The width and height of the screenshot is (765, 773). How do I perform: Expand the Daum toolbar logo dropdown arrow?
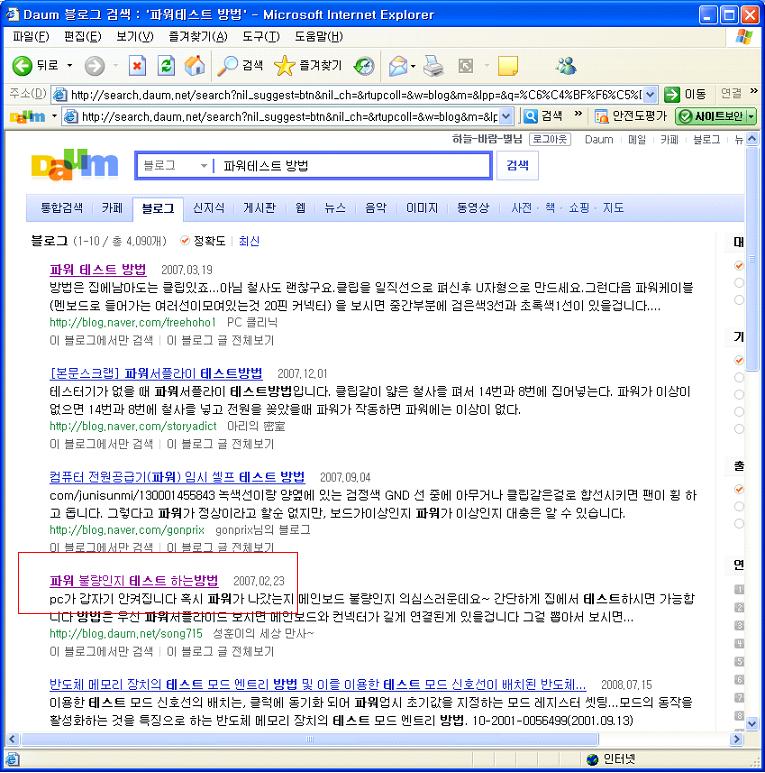point(54,116)
